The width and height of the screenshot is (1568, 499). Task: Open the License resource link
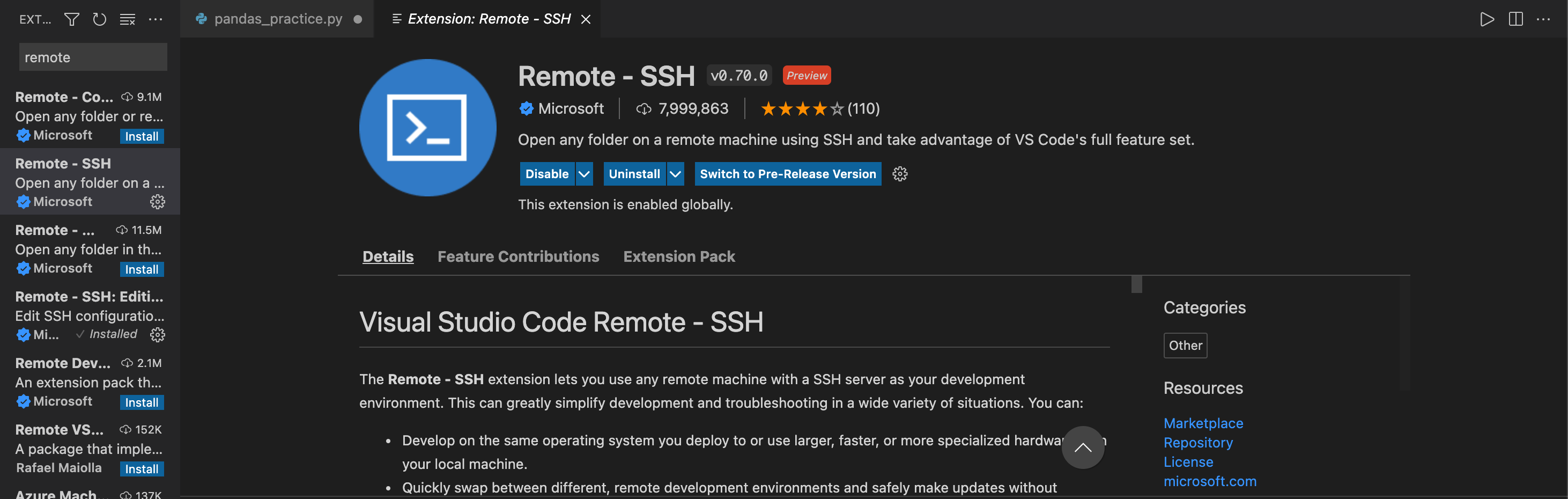point(1188,463)
